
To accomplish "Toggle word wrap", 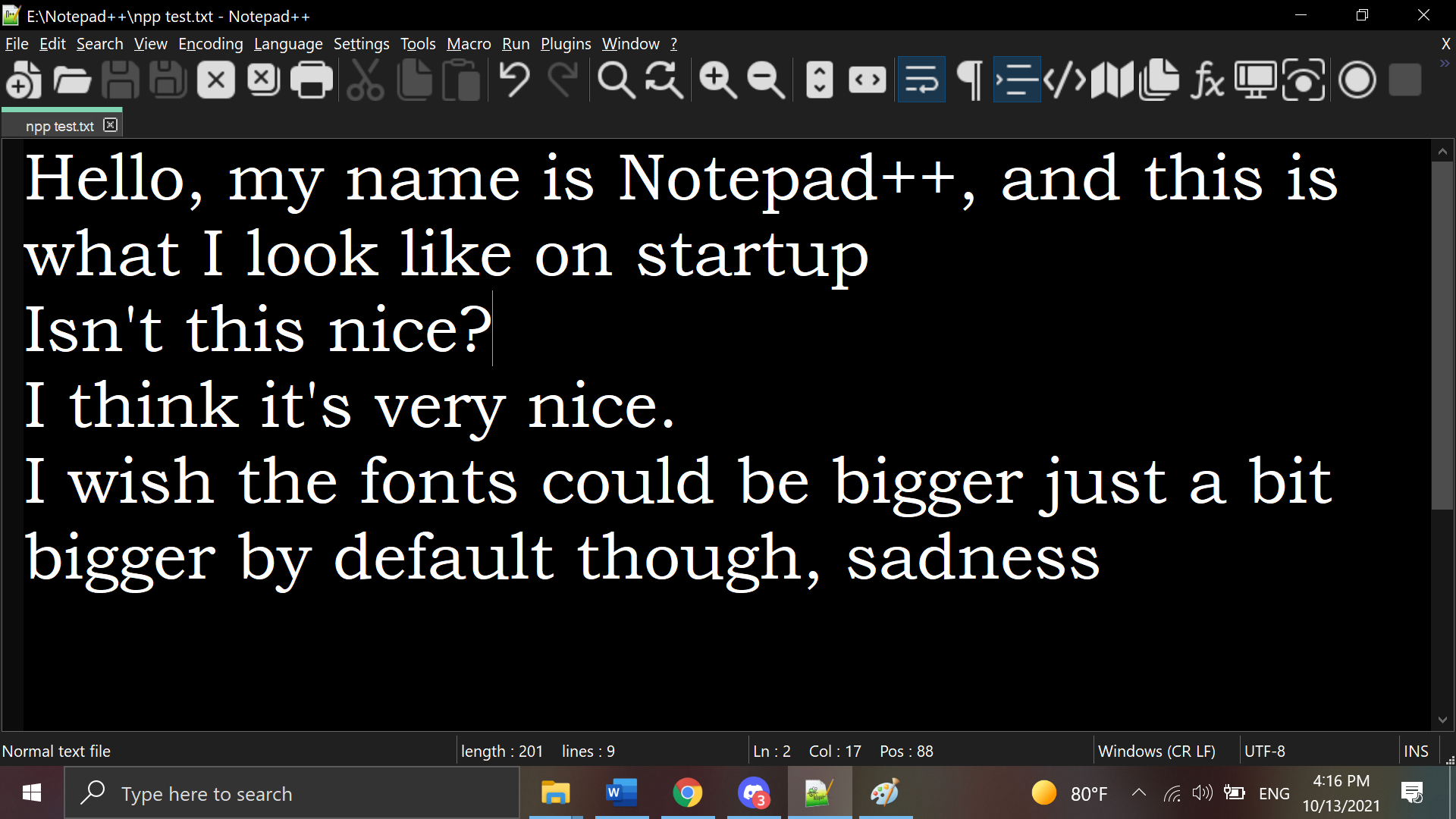I will pos(921,80).
